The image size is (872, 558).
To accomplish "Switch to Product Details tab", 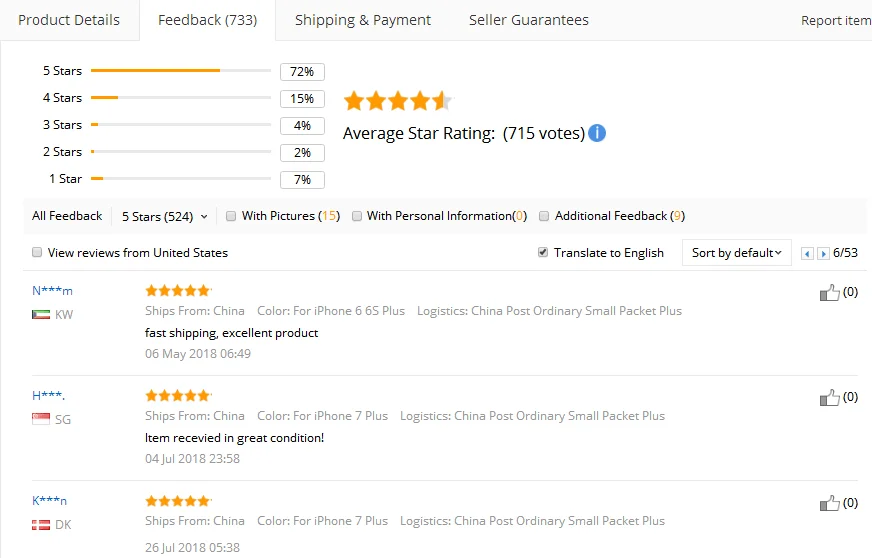I will [x=69, y=20].
